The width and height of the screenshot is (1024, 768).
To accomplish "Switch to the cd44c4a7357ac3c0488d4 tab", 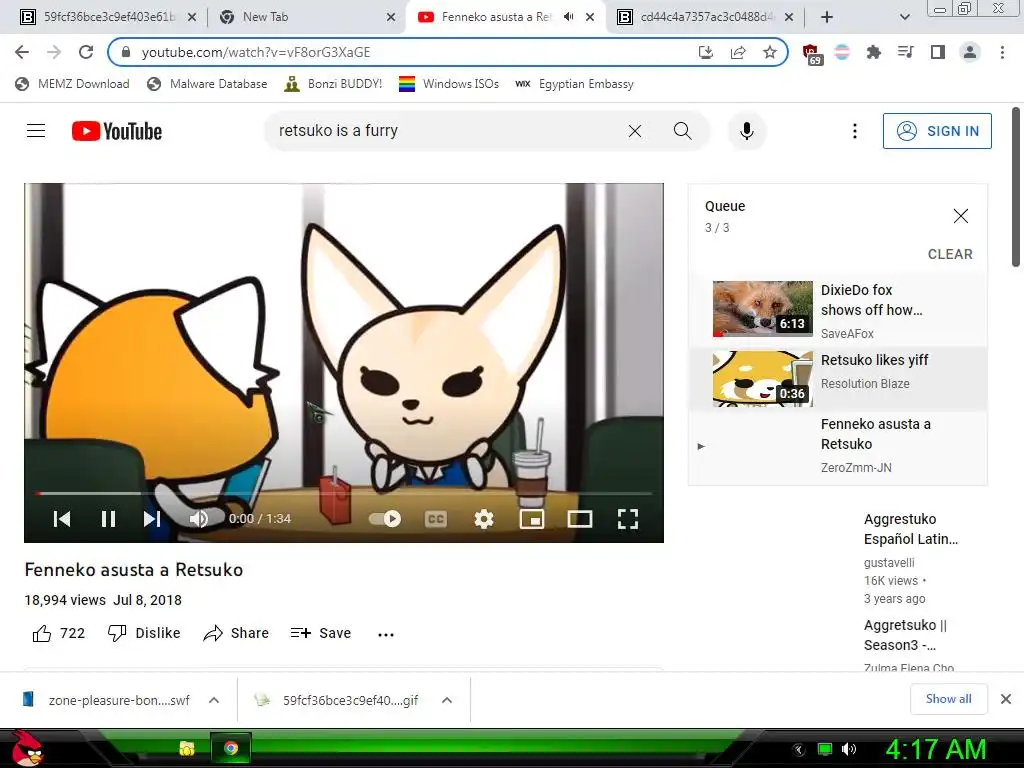I will 705,17.
